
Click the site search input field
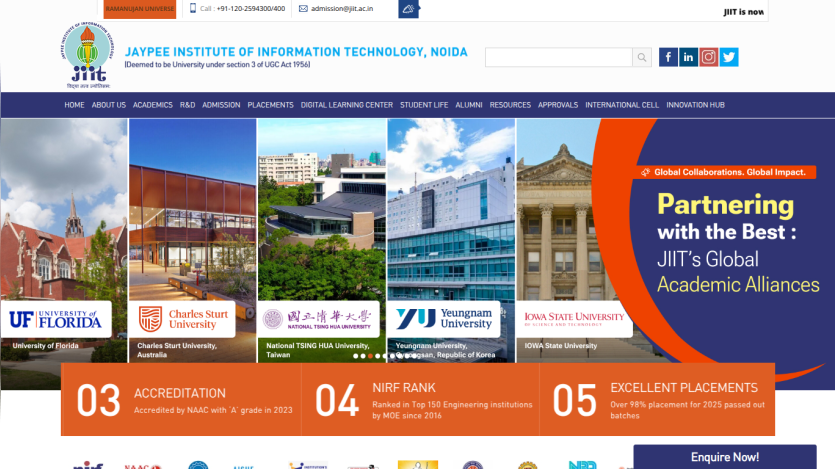tap(559, 57)
